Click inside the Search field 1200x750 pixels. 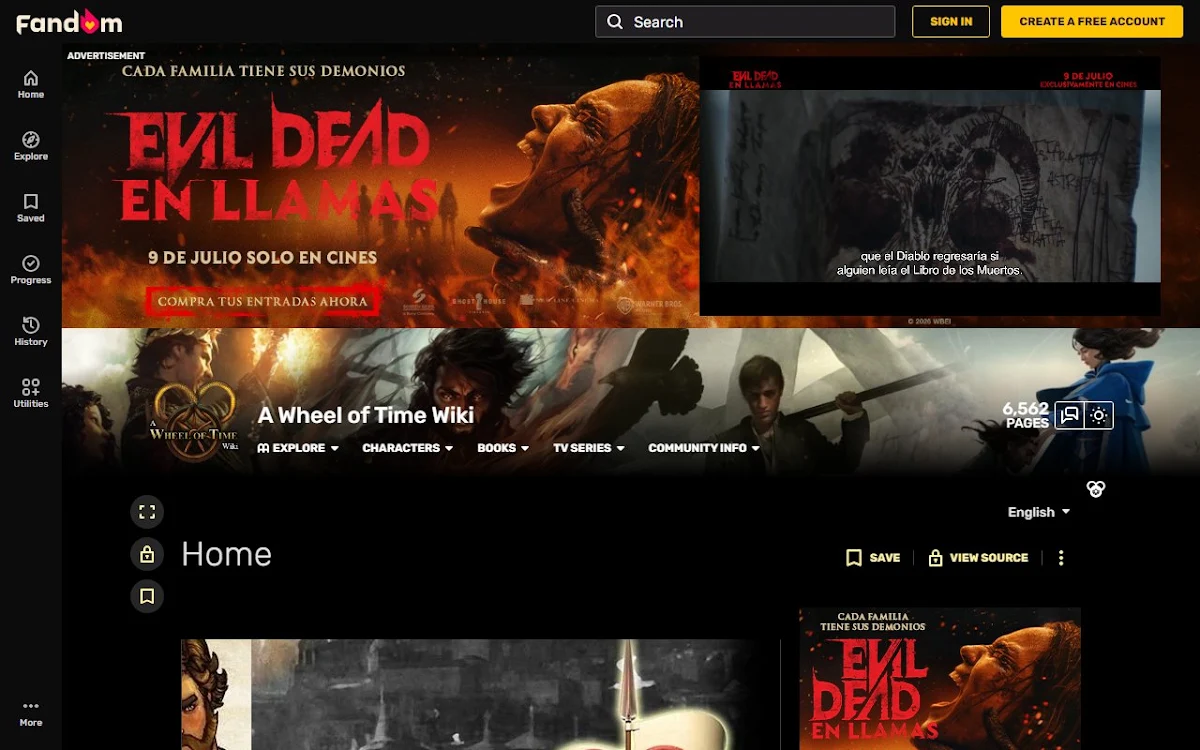click(x=745, y=22)
